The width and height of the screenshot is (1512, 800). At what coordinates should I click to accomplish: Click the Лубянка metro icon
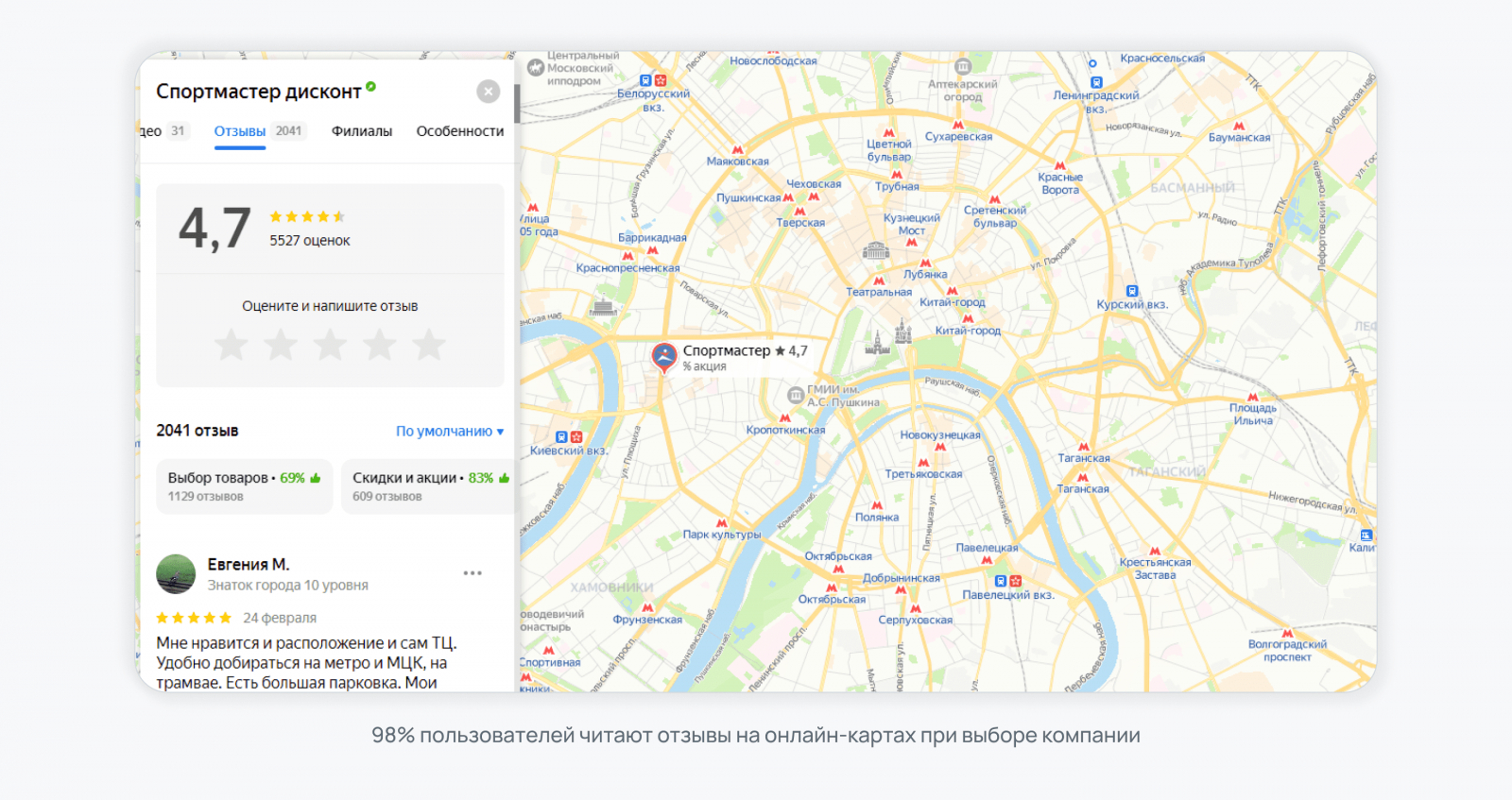tap(925, 263)
